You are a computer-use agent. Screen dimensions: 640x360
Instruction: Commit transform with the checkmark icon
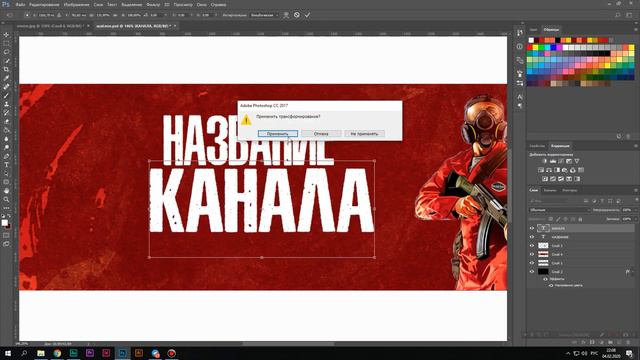coord(307,15)
